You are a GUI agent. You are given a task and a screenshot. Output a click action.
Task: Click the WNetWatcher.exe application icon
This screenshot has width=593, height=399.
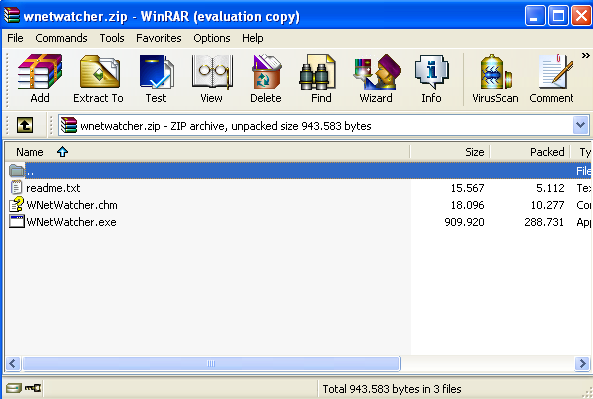click(x=17, y=222)
